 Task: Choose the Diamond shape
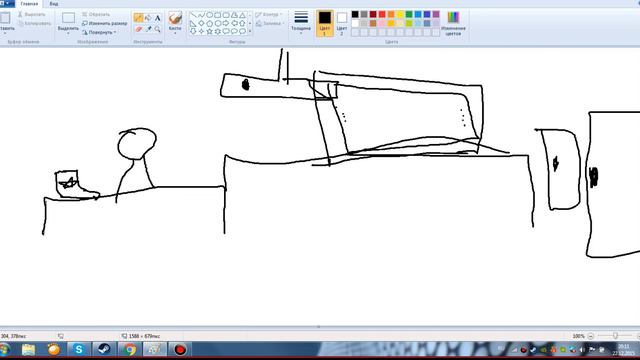(201, 23)
